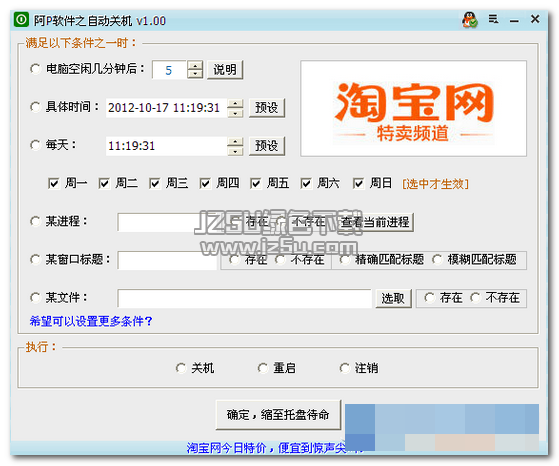Viewport: 559px width, 466px height.
Task: Focus the 2012-10-17 11:19:31 datetime field
Action: pos(166,108)
